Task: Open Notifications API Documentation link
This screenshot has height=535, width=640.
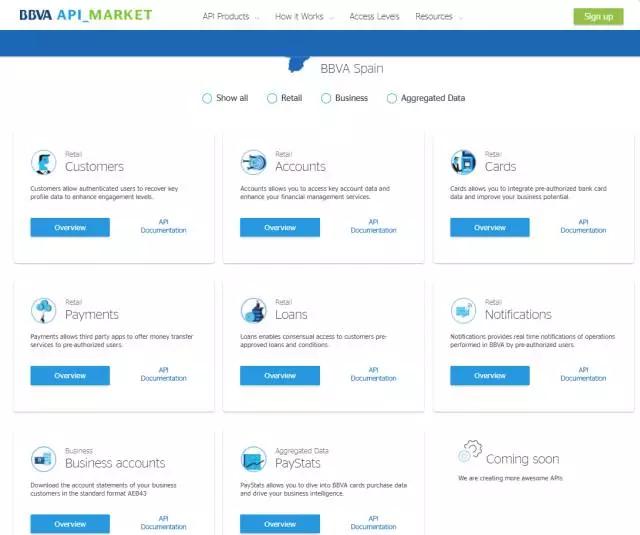Action: coord(583,374)
